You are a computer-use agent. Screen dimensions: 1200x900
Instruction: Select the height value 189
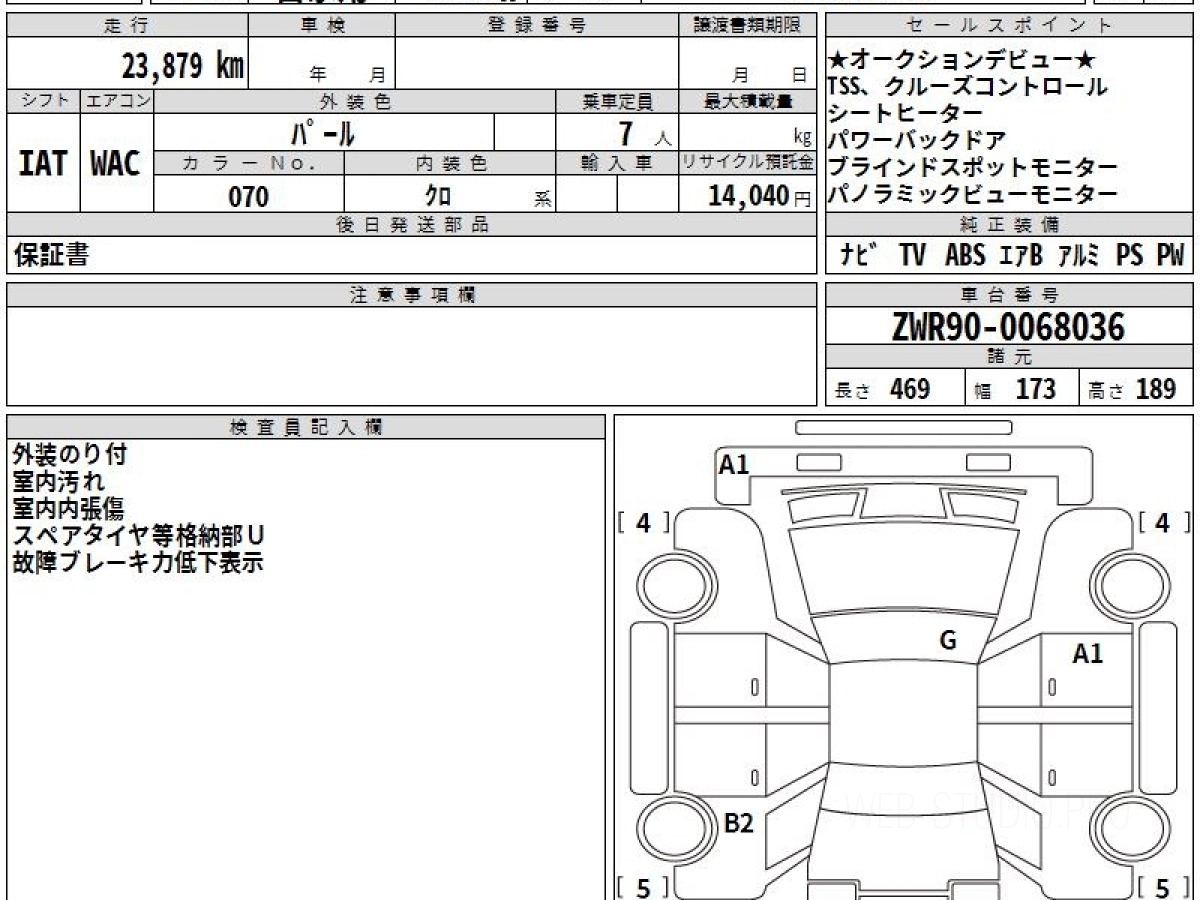(x=1155, y=389)
